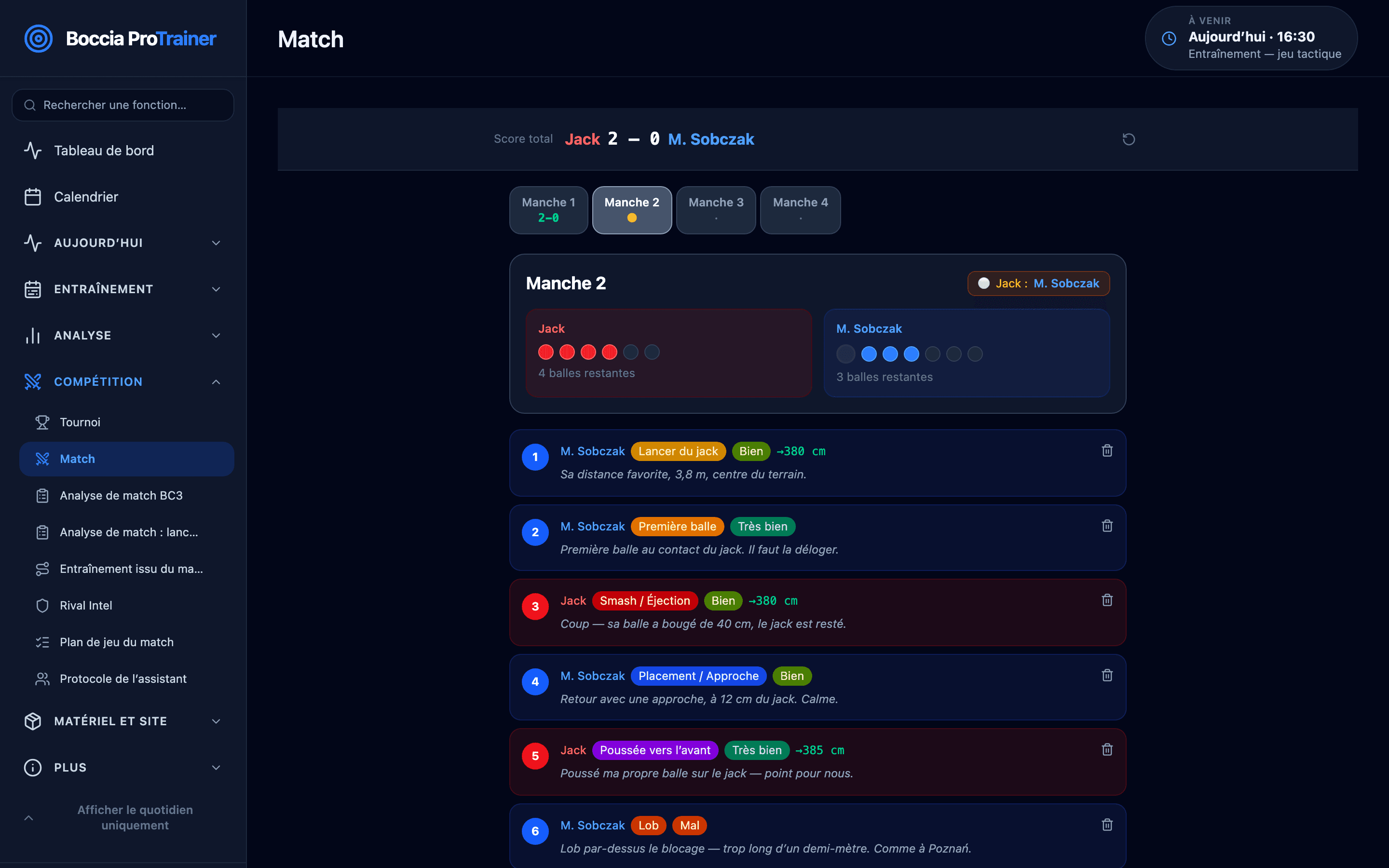Click the Calendrier calendar icon
Viewport: 1389px width, 868px height.
tap(33, 197)
